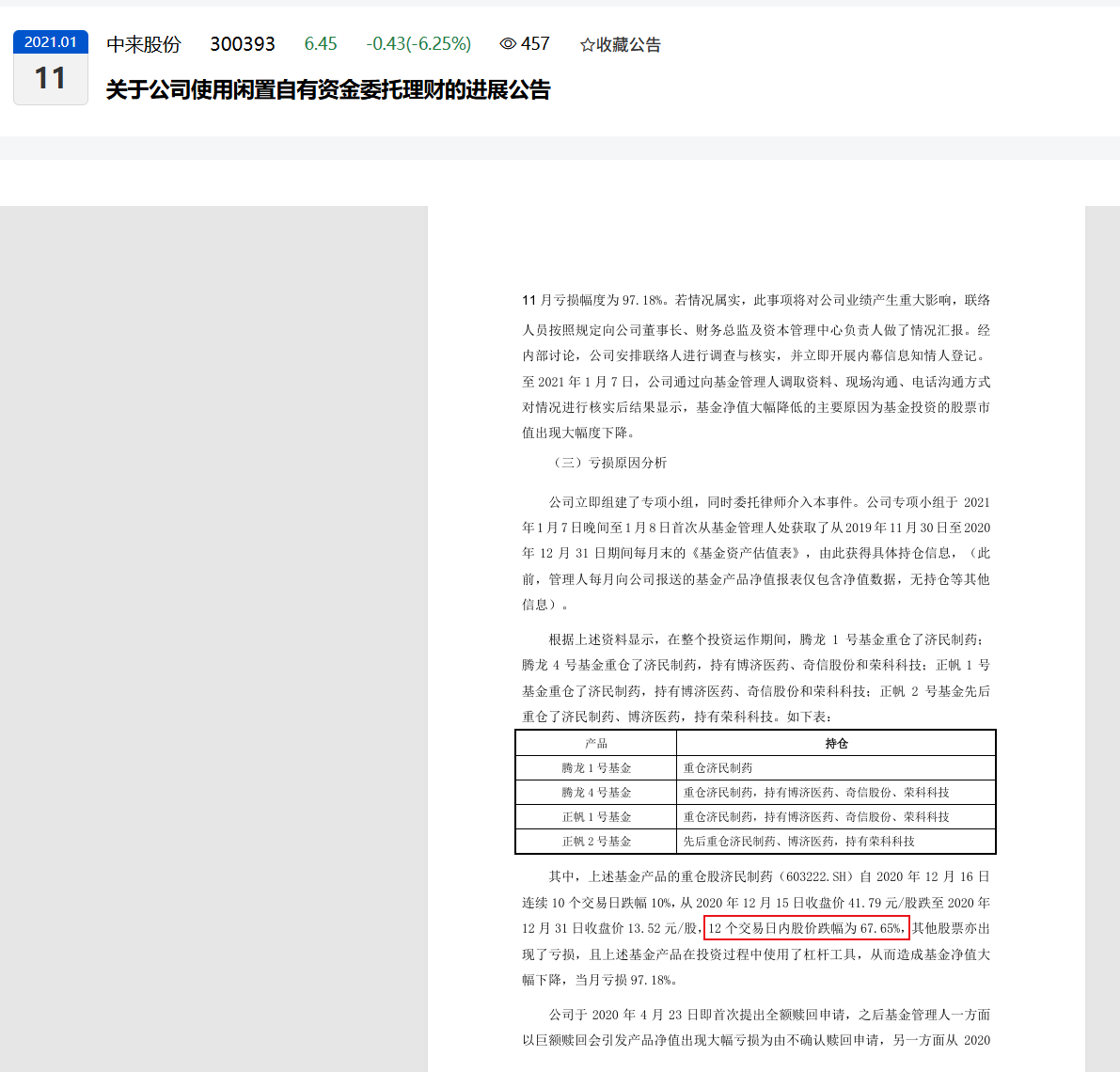Click announcement title 关于公司使用闲置自有资金委托理财的进展公告
This screenshot has width=1120, height=1072.
tap(328, 90)
